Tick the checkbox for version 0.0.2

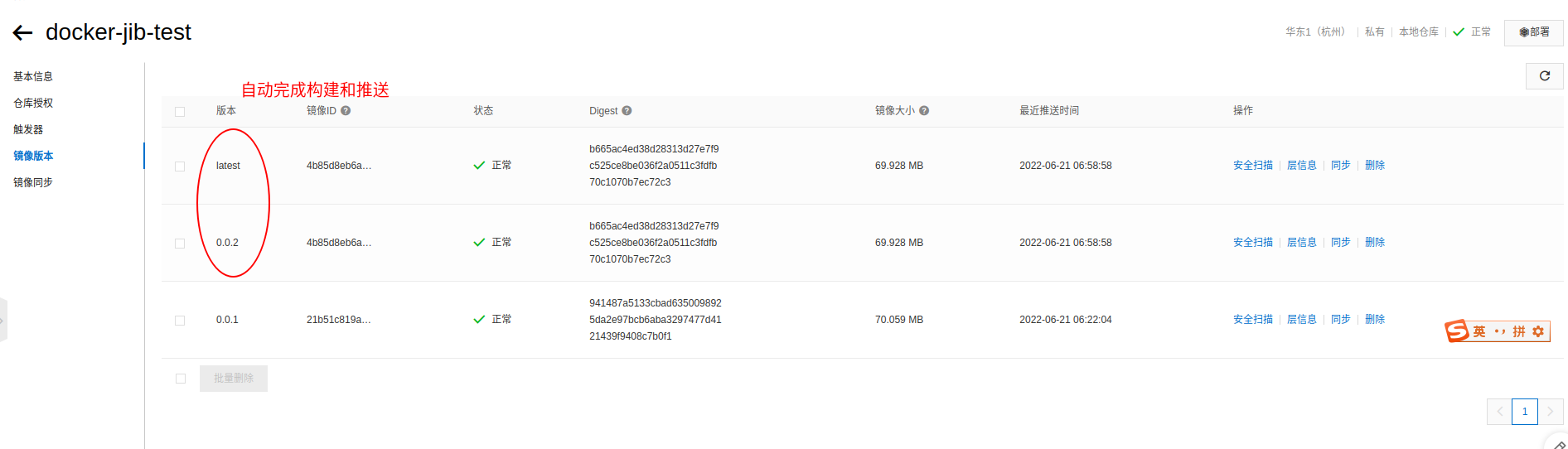[180, 244]
